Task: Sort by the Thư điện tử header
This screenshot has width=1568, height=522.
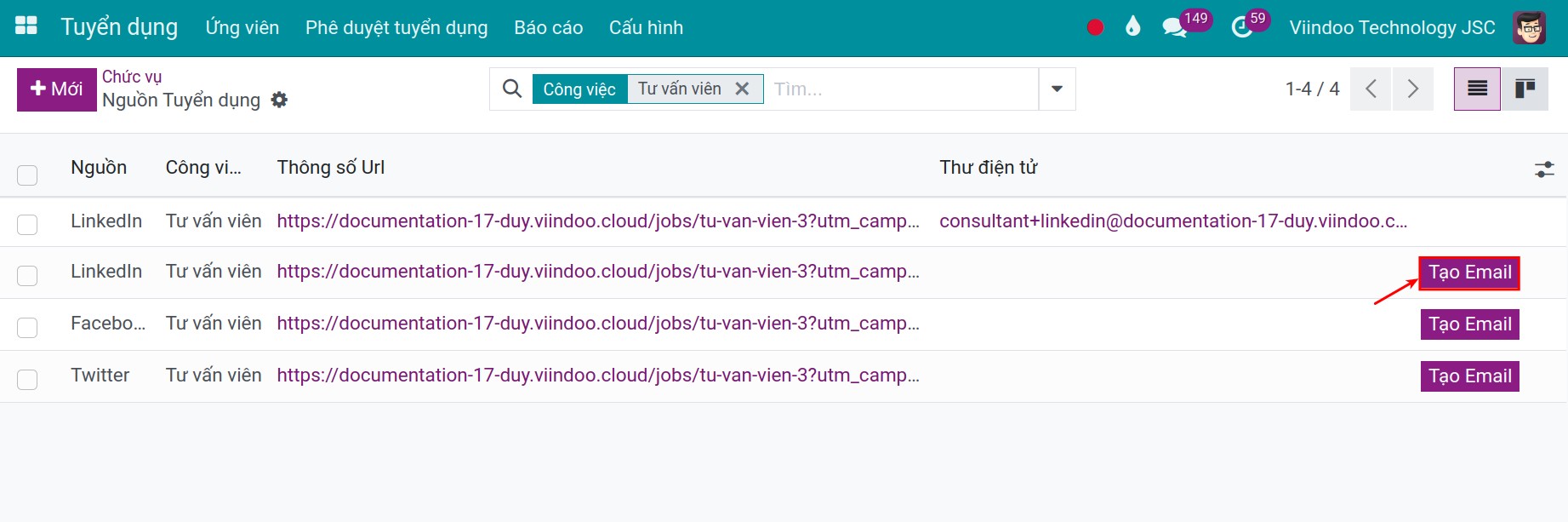Action: click(988, 168)
